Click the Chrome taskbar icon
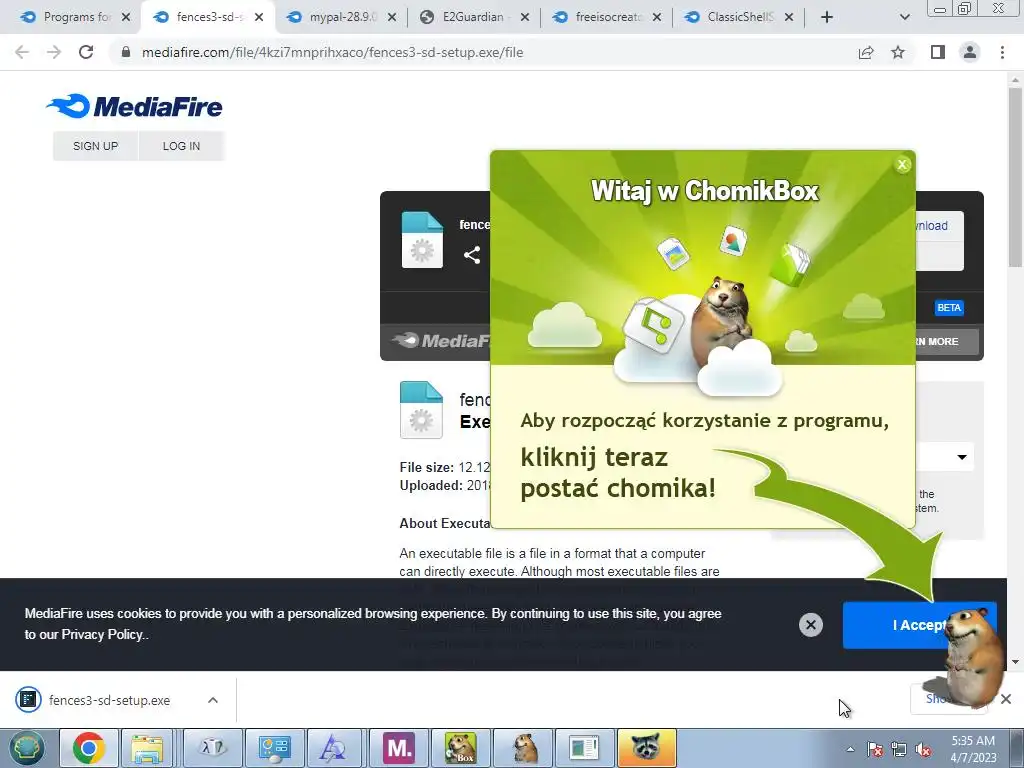This screenshot has width=1024, height=768. (x=88, y=748)
